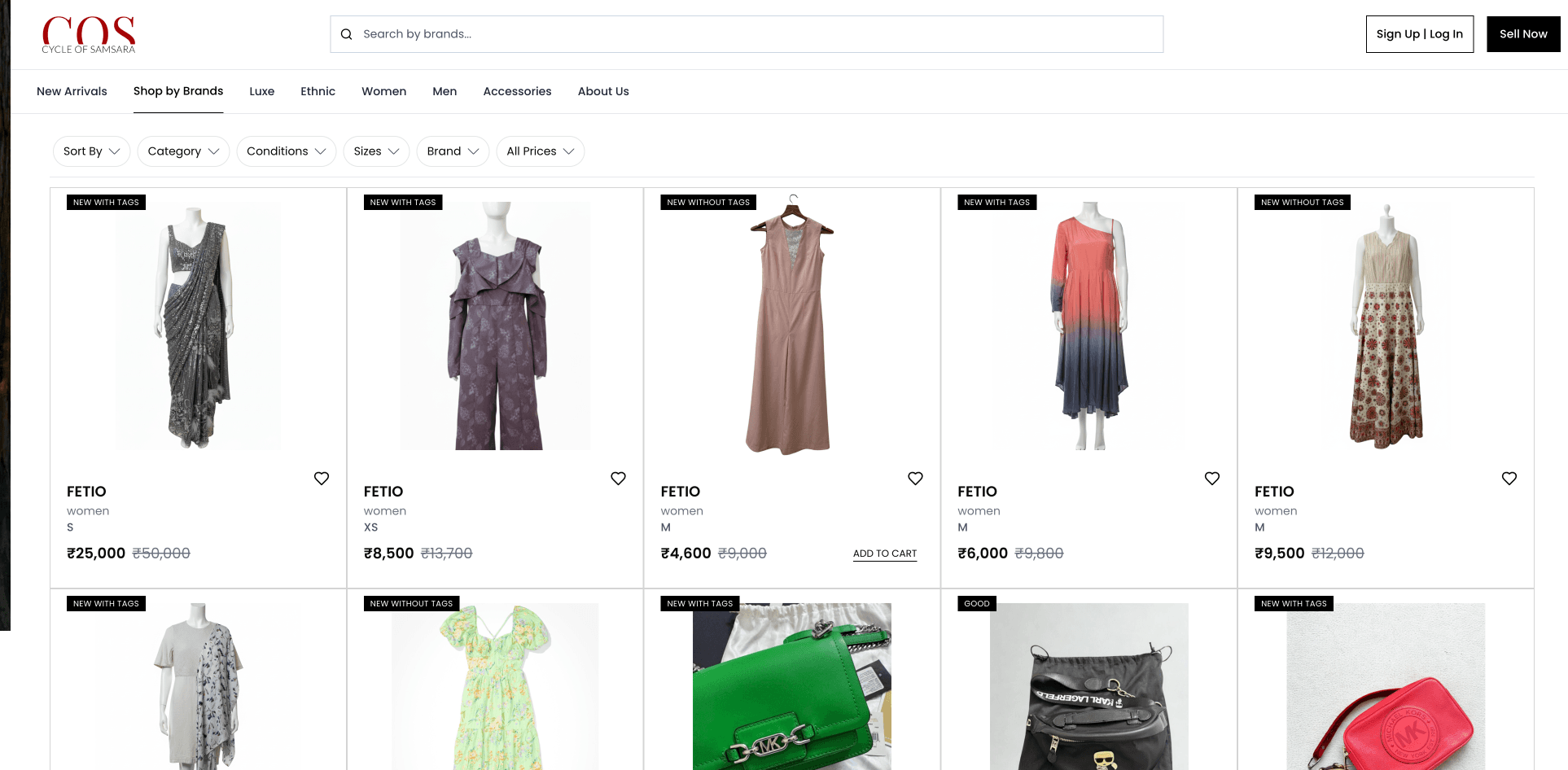Click the Cycle of Samsara logo

click(x=89, y=35)
